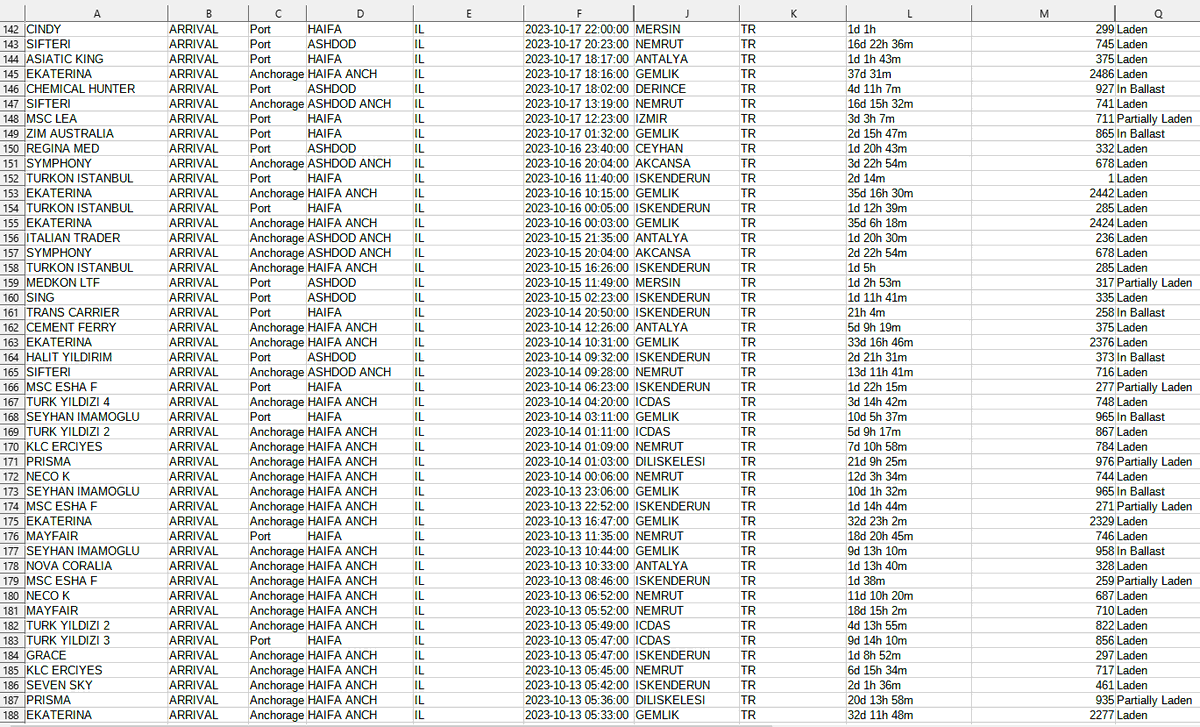Select the 2277 value cell
Viewport: 1200px width, 727px height.
(x=1044, y=715)
